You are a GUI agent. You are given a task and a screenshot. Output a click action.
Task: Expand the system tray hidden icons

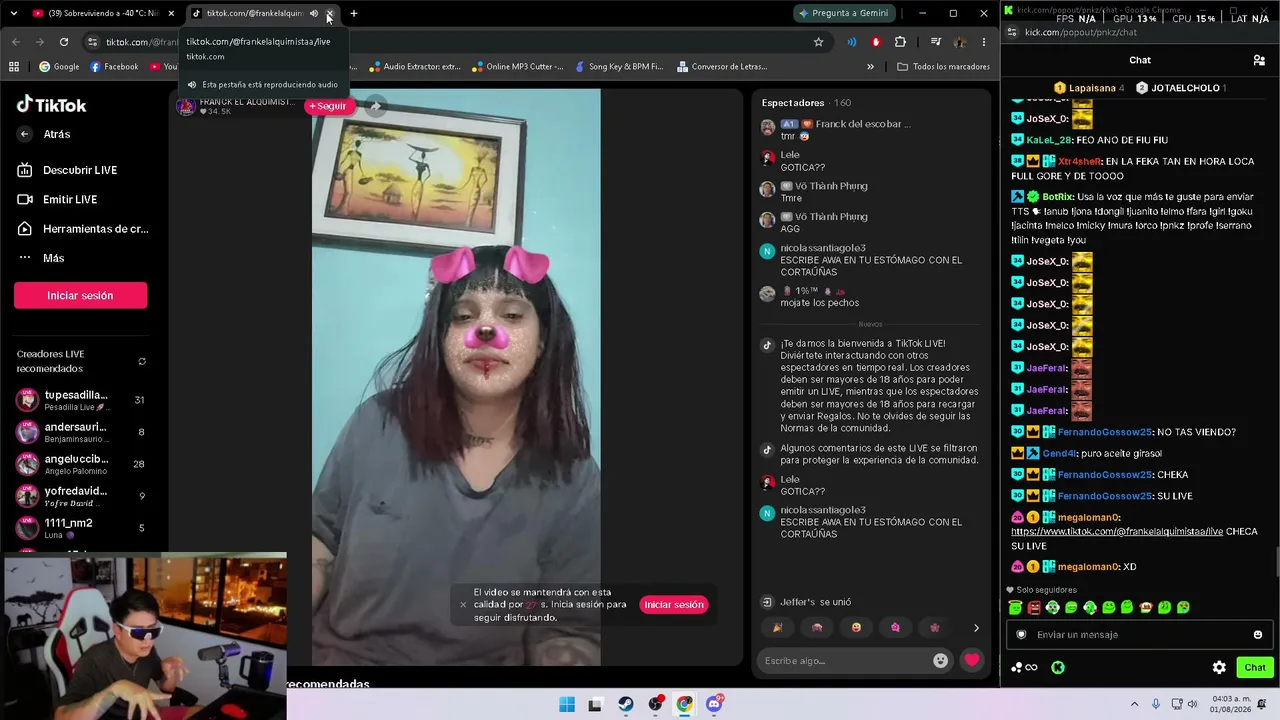tap(1135, 704)
